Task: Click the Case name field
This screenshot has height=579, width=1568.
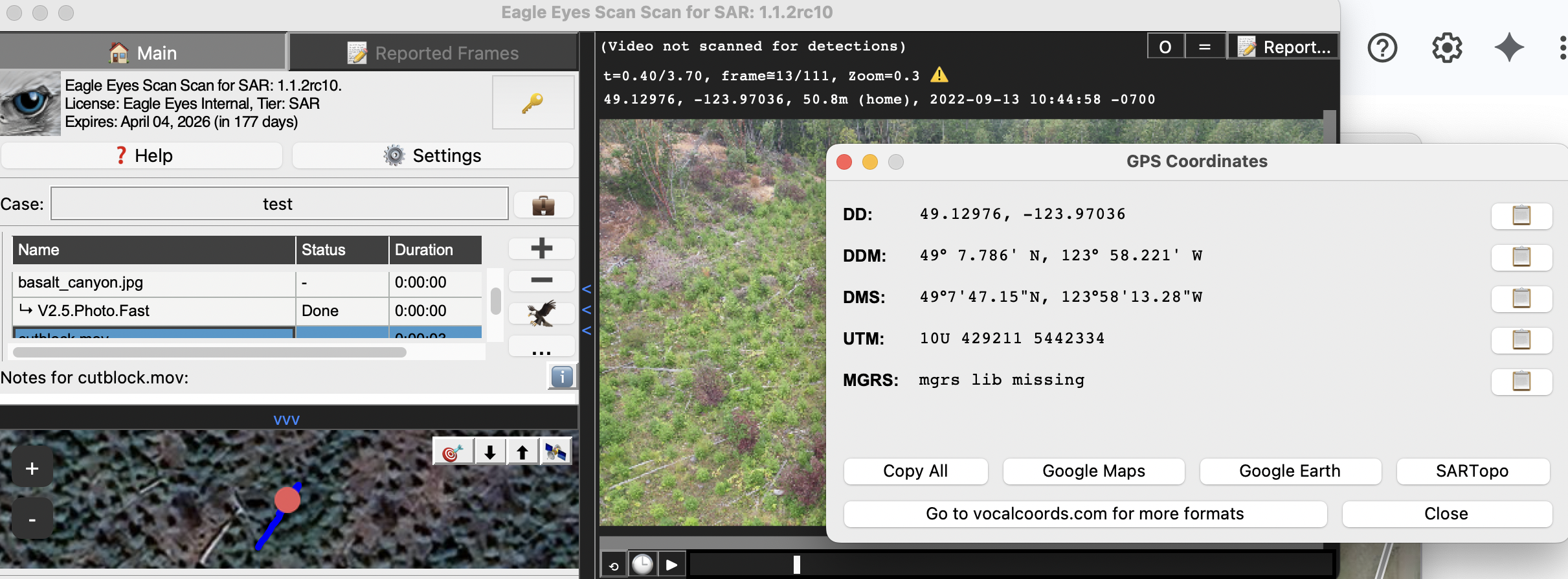Action: pyautogui.click(x=279, y=204)
